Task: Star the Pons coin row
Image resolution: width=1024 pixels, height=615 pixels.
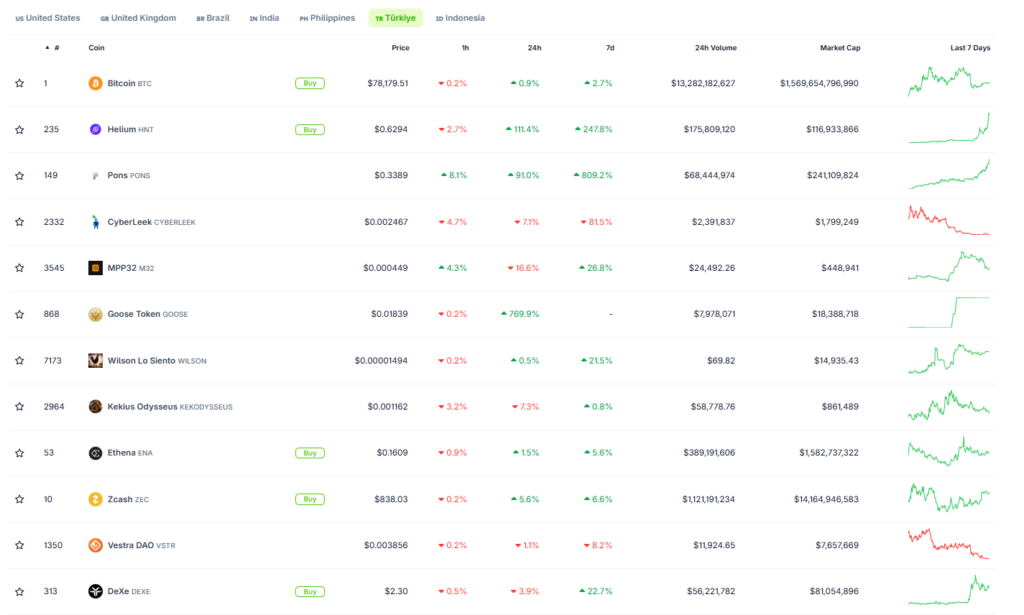Action: (20, 176)
